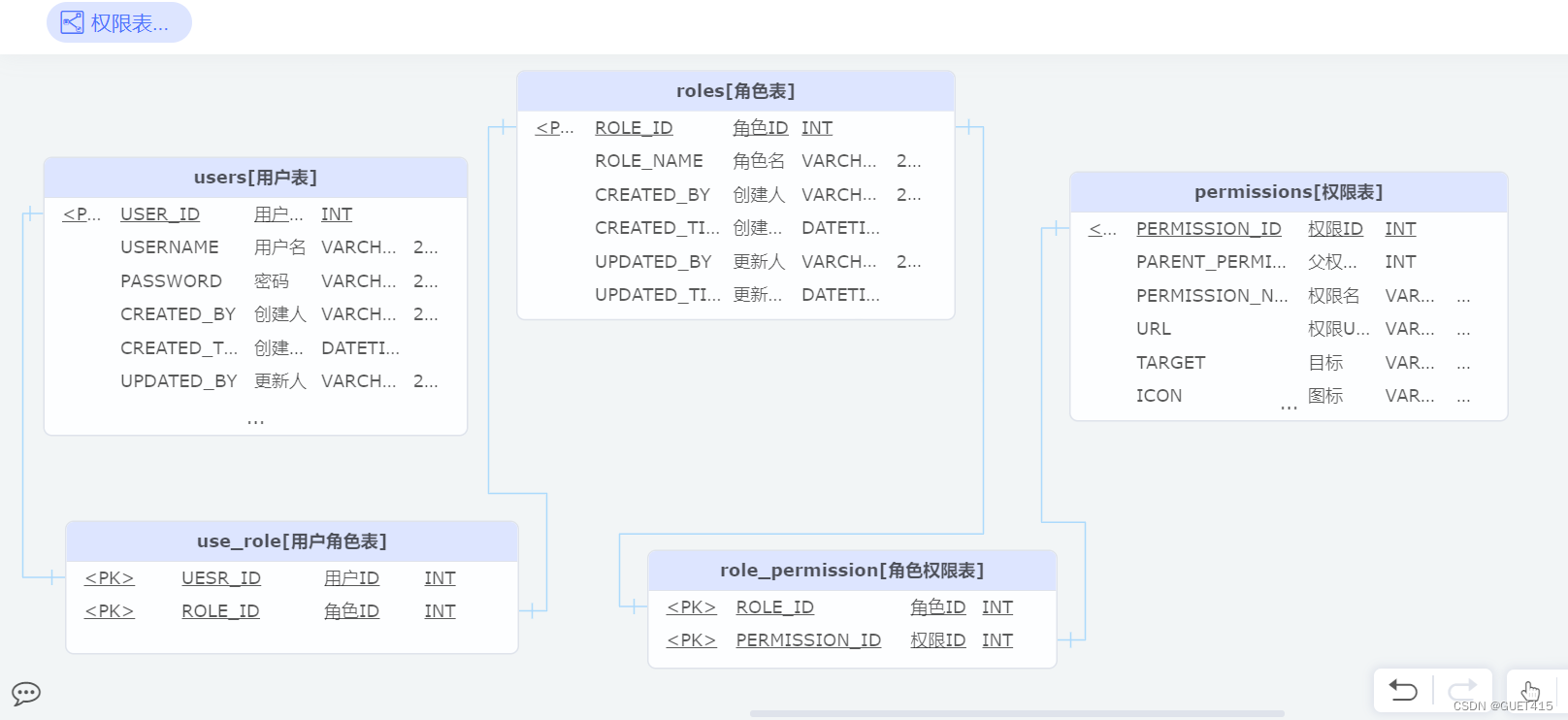Click CREATED_TI... field in roles table

coord(658,228)
